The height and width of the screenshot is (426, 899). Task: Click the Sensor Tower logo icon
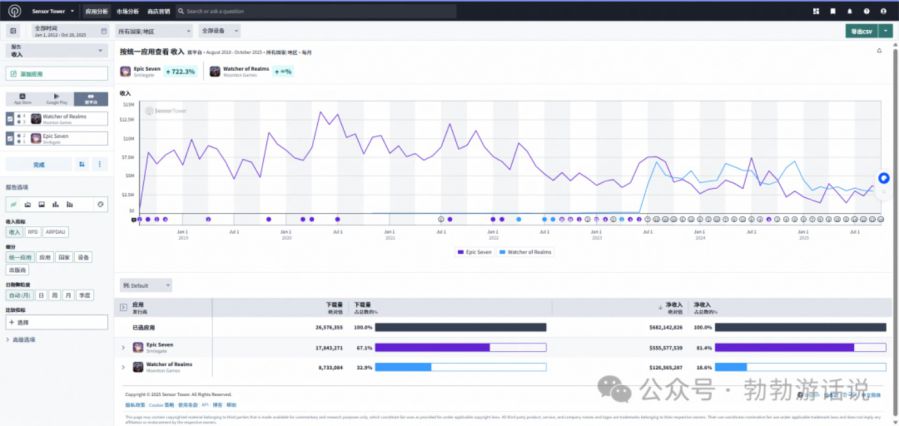point(12,11)
